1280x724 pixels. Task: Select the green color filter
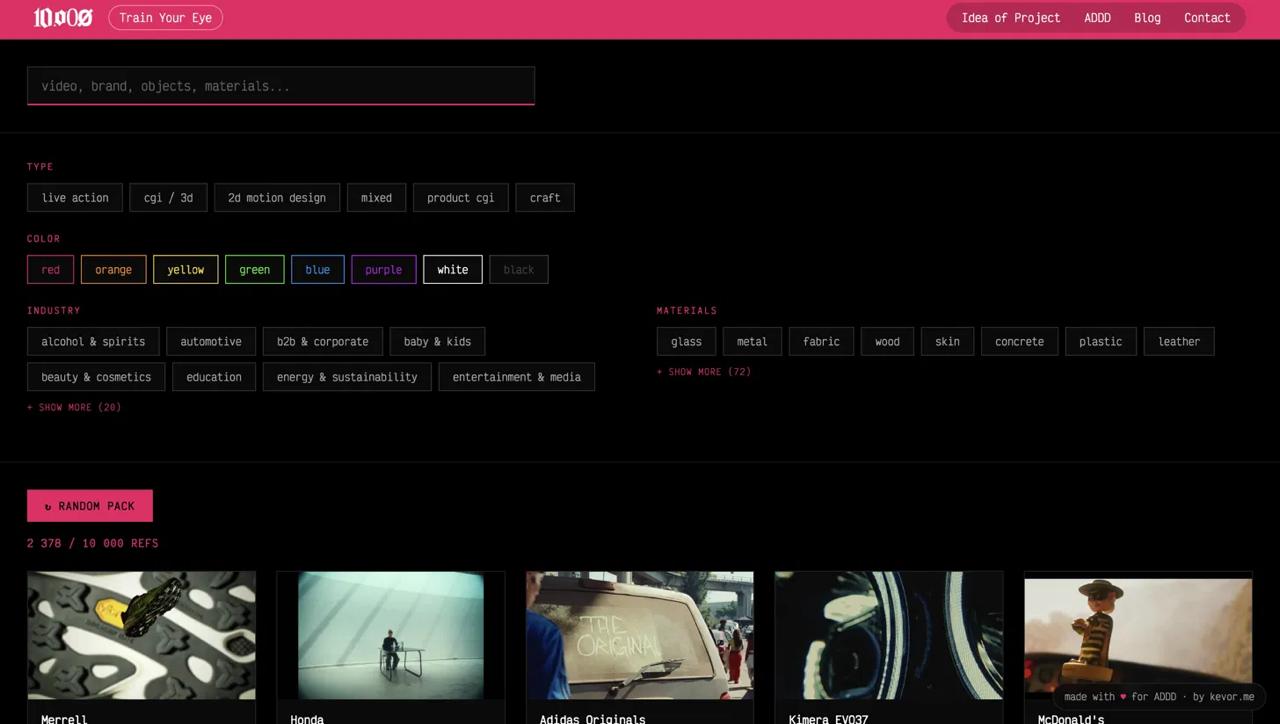(254, 270)
